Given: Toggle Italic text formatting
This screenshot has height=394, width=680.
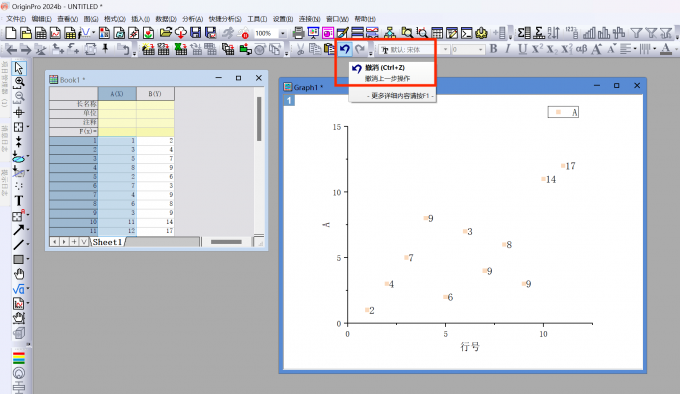Looking at the screenshot, I should click(x=508, y=49).
